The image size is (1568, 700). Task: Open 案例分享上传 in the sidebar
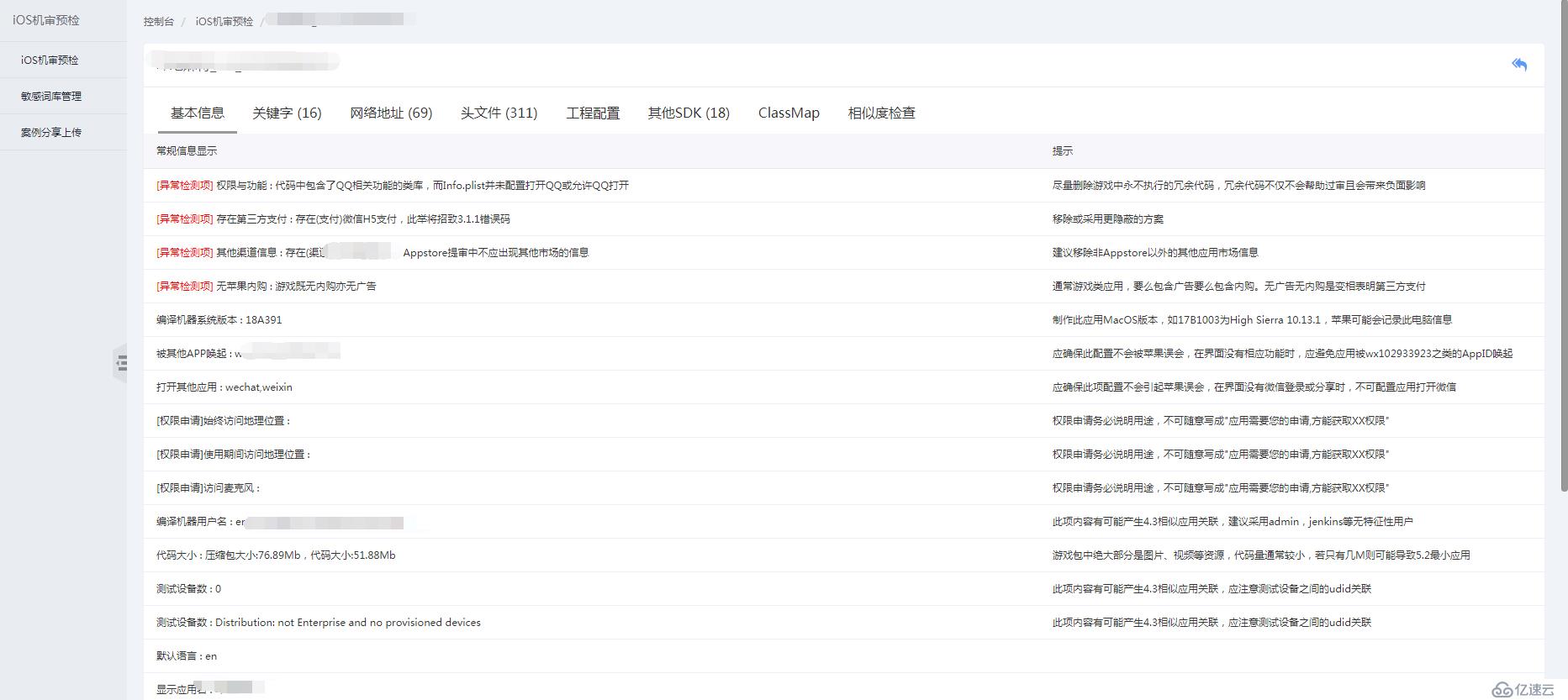tap(63, 133)
